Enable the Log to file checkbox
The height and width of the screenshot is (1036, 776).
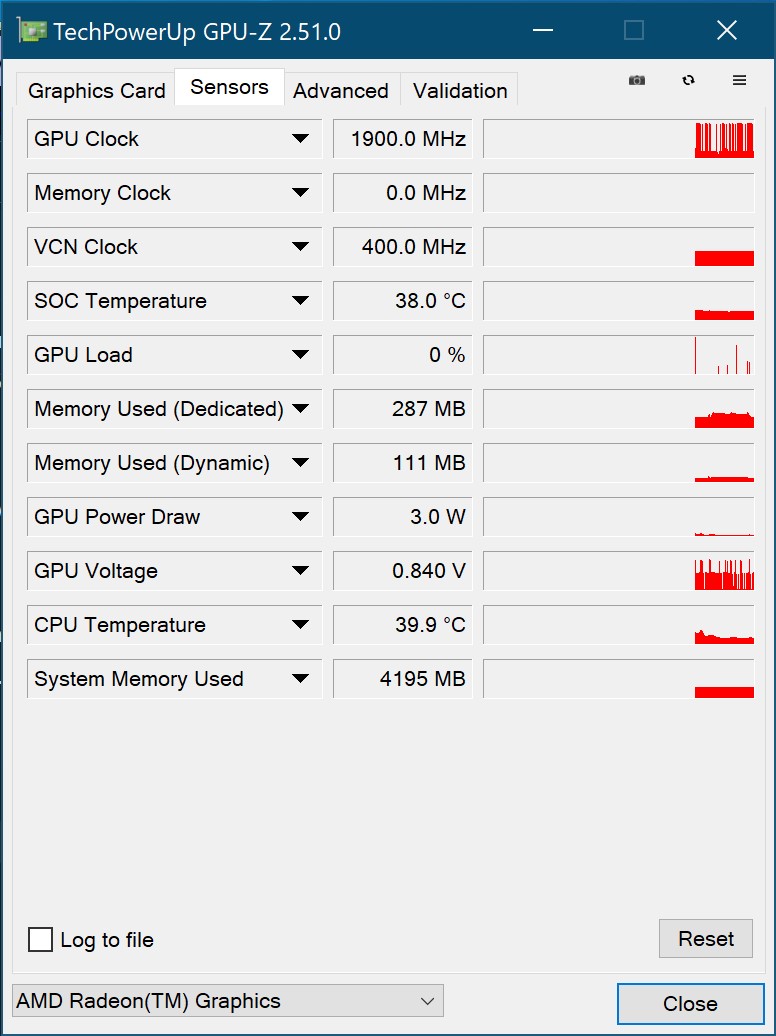tap(41, 940)
